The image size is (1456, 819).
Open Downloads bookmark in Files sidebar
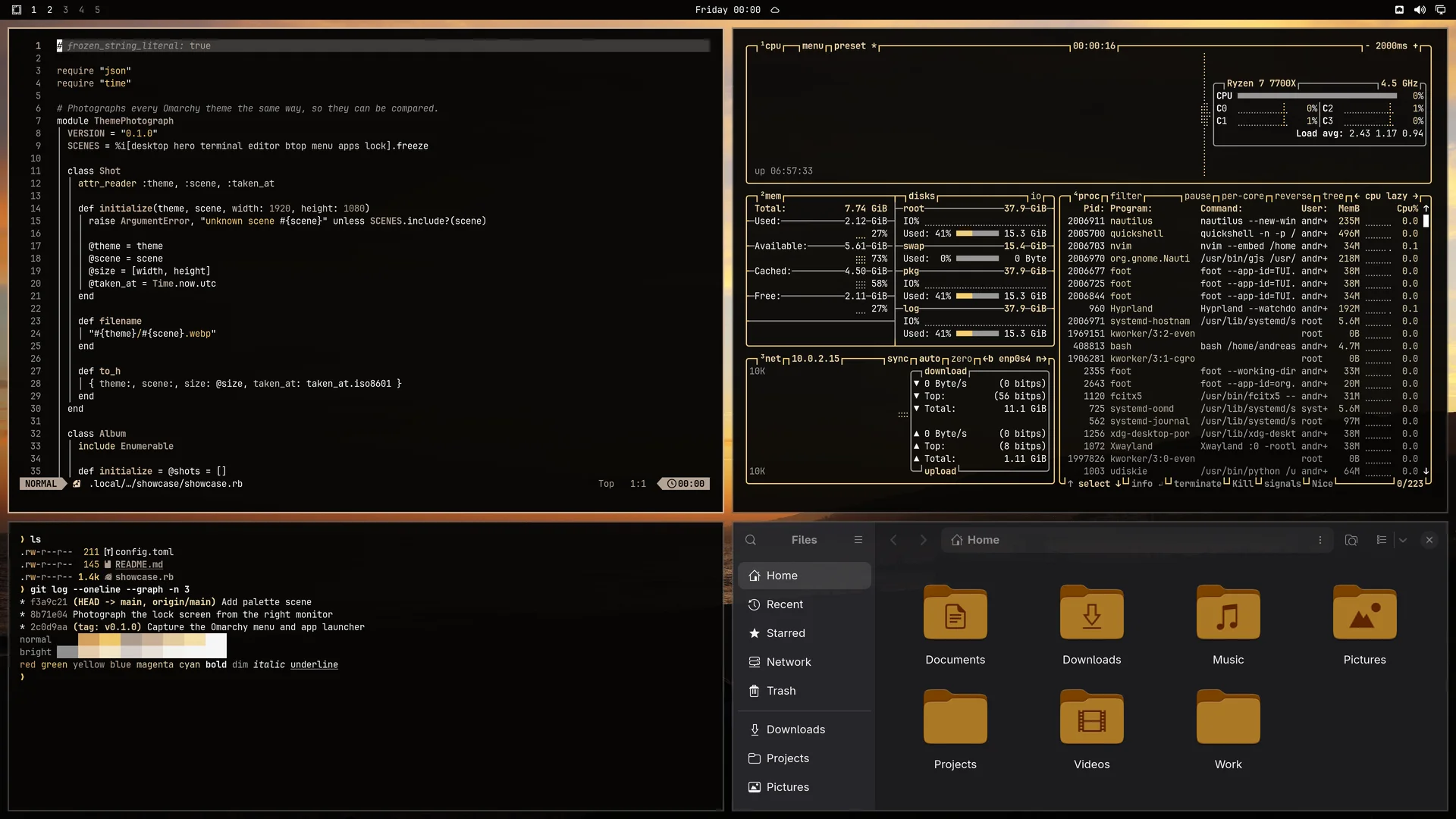[x=805, y=730]
